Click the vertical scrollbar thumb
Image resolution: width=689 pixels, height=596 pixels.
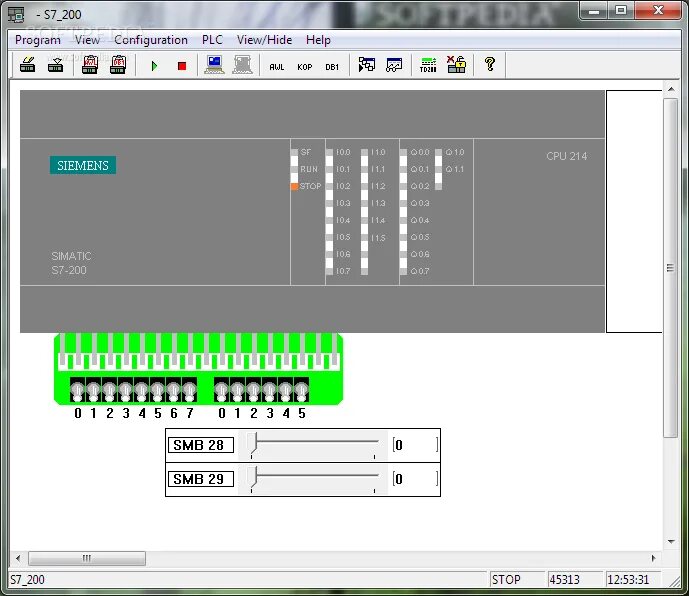pyautogui.click(x=671, y=268)
